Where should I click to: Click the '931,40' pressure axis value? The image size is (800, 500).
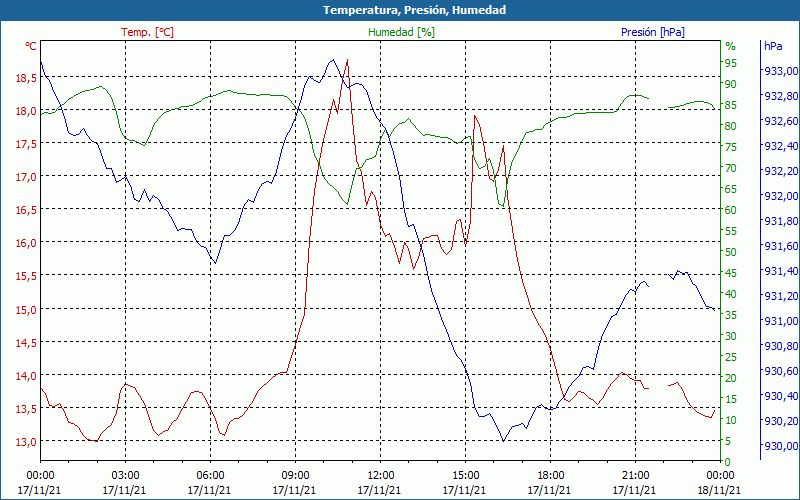781,271
